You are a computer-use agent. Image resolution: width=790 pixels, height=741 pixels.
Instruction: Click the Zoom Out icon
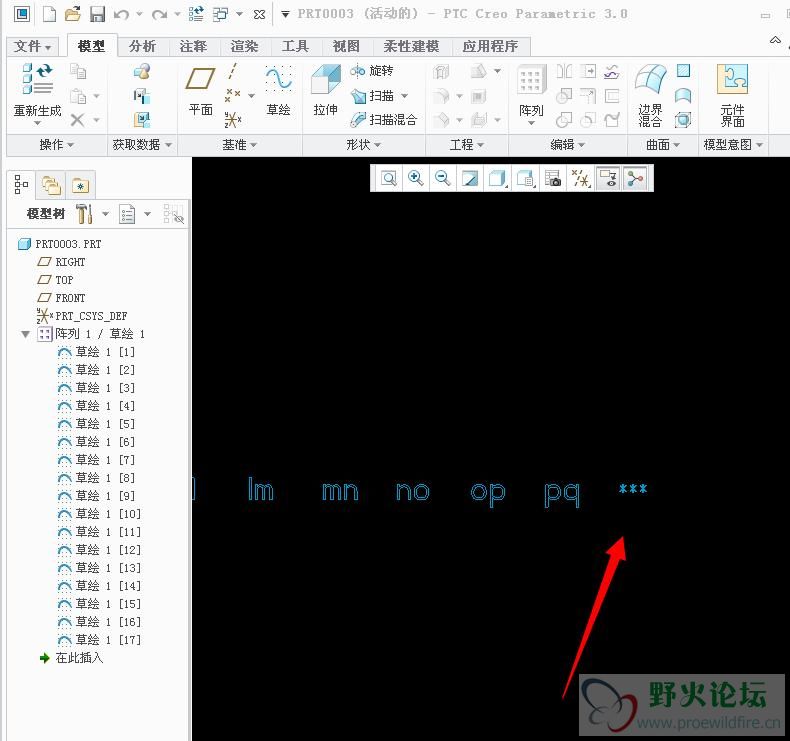[x=443, y=178]
